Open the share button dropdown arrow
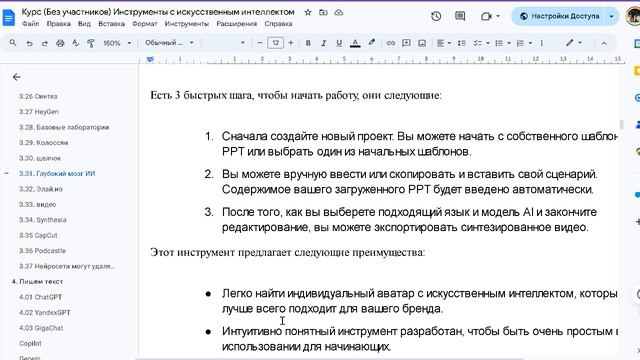Screen dimensions: 640x360 tap(611, 16)
